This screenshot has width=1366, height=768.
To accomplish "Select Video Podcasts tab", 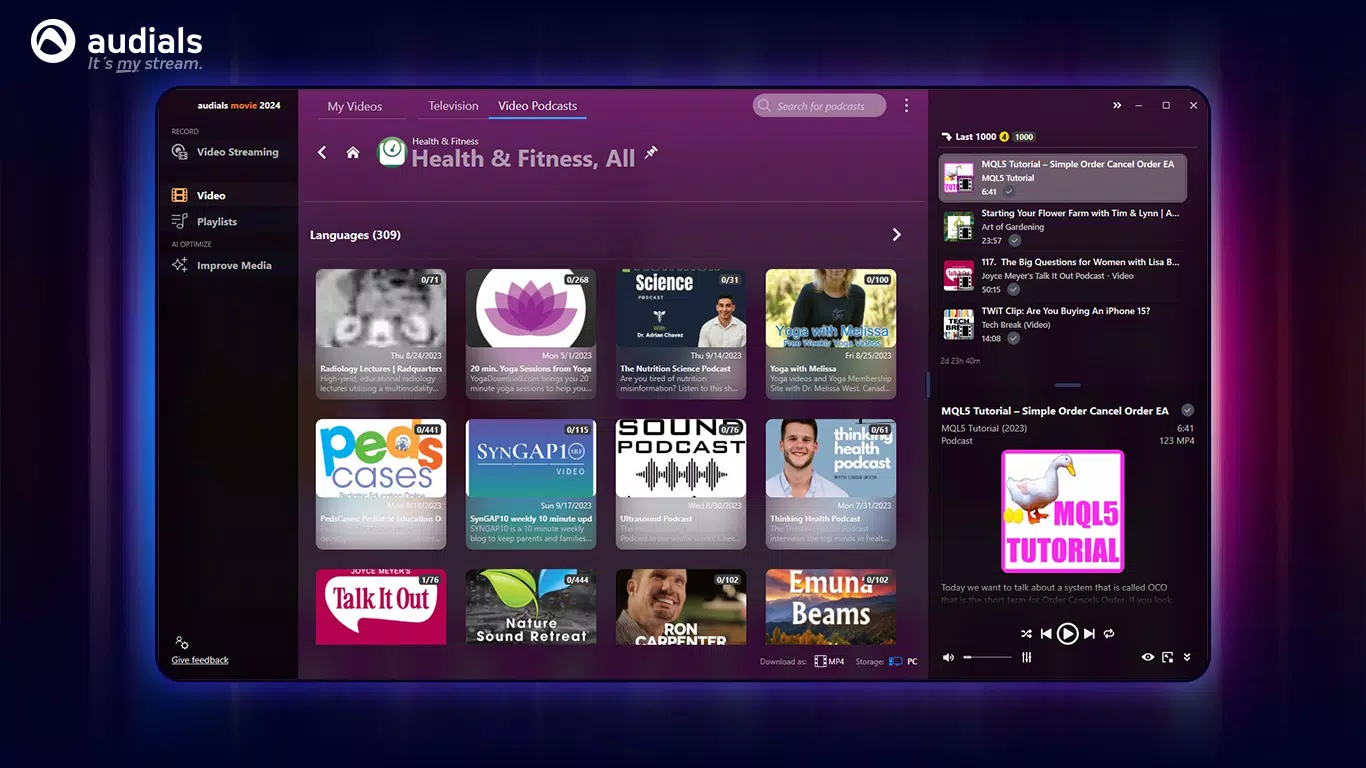I will coord(538,105).
